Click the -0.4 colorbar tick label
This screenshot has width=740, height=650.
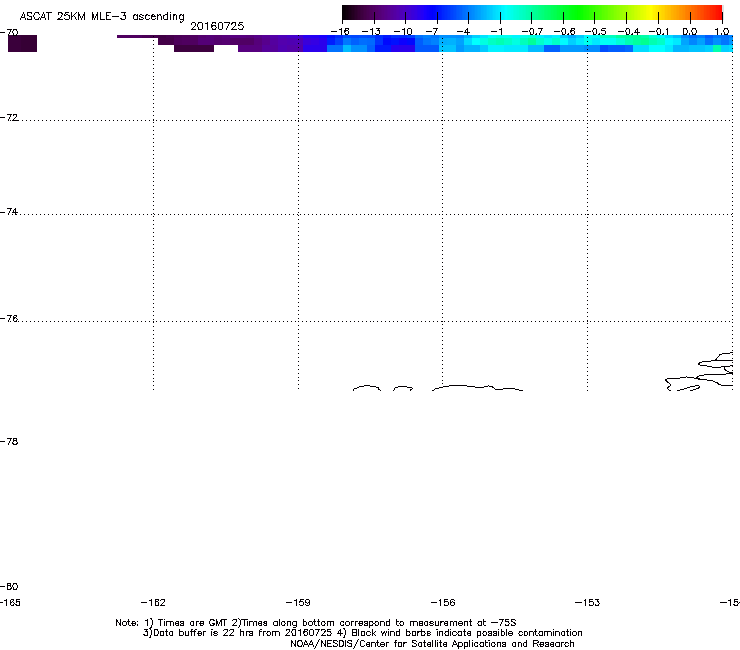(x=628, y=32)
